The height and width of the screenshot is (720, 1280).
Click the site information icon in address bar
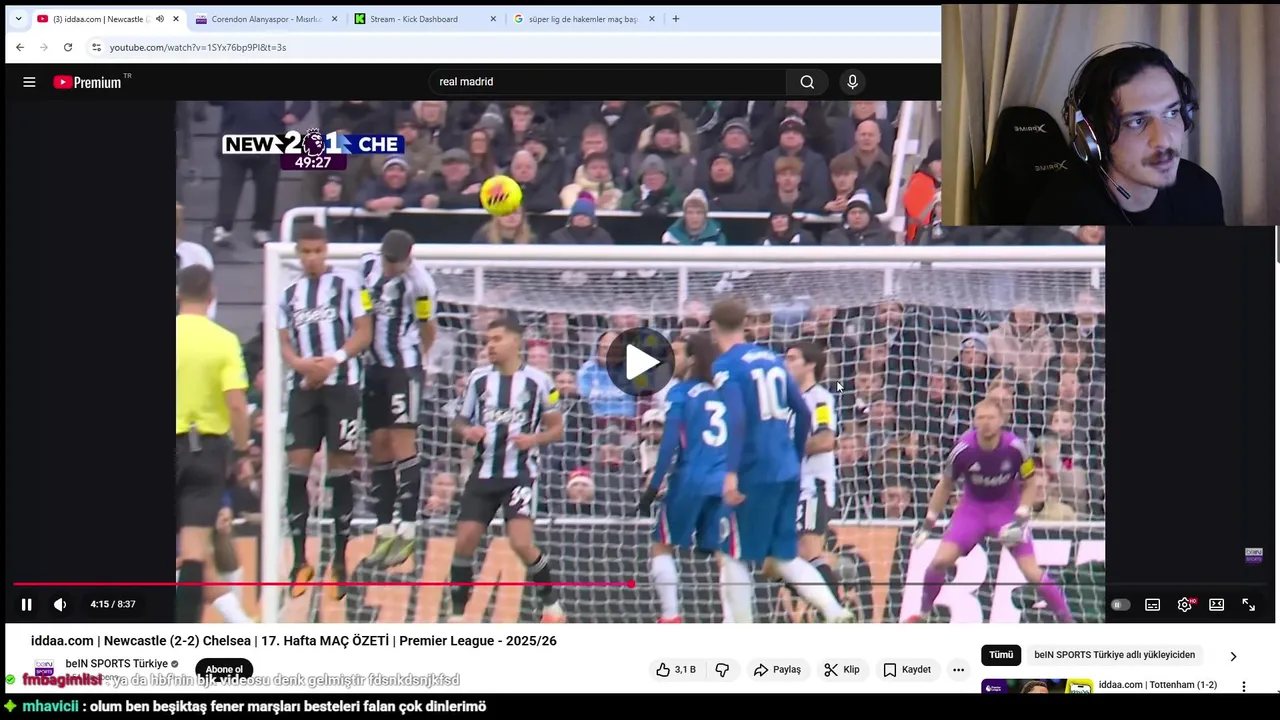pos(96,47)
